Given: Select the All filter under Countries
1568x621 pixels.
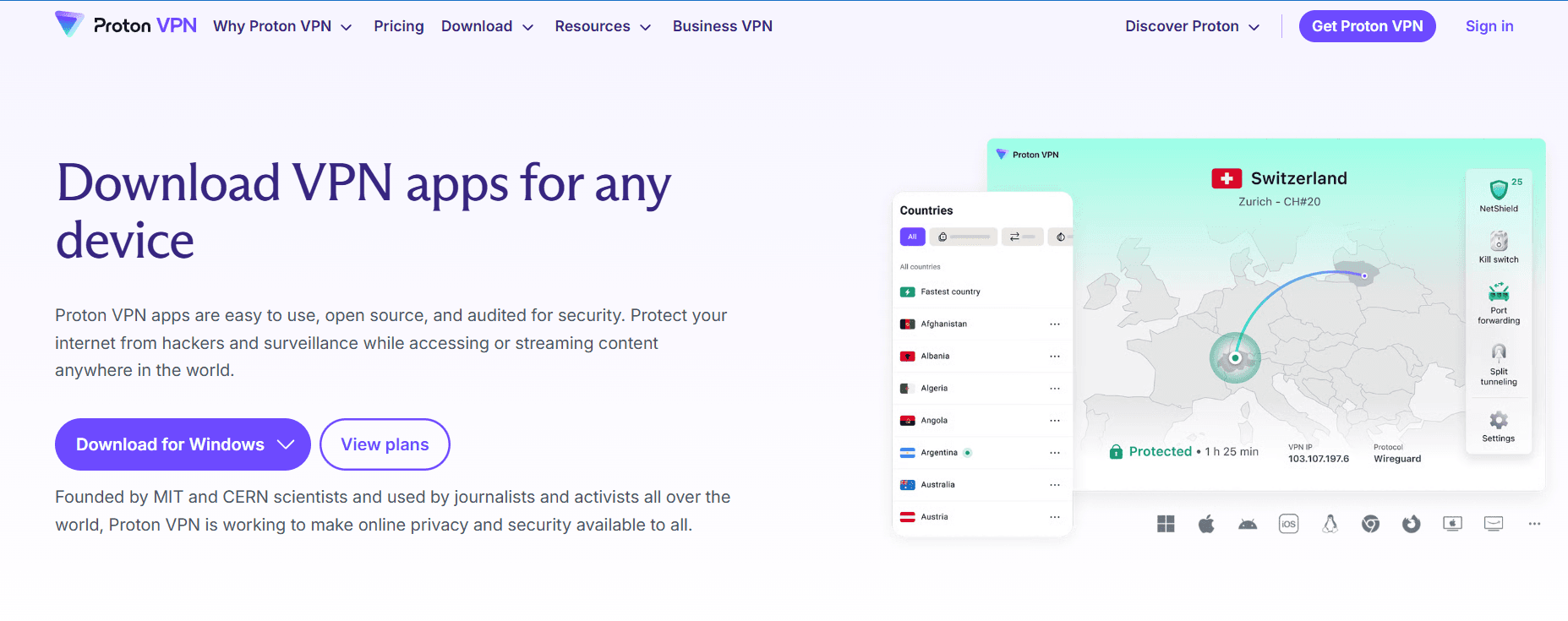Looking at the screenshot, I should tap(912, 237).
